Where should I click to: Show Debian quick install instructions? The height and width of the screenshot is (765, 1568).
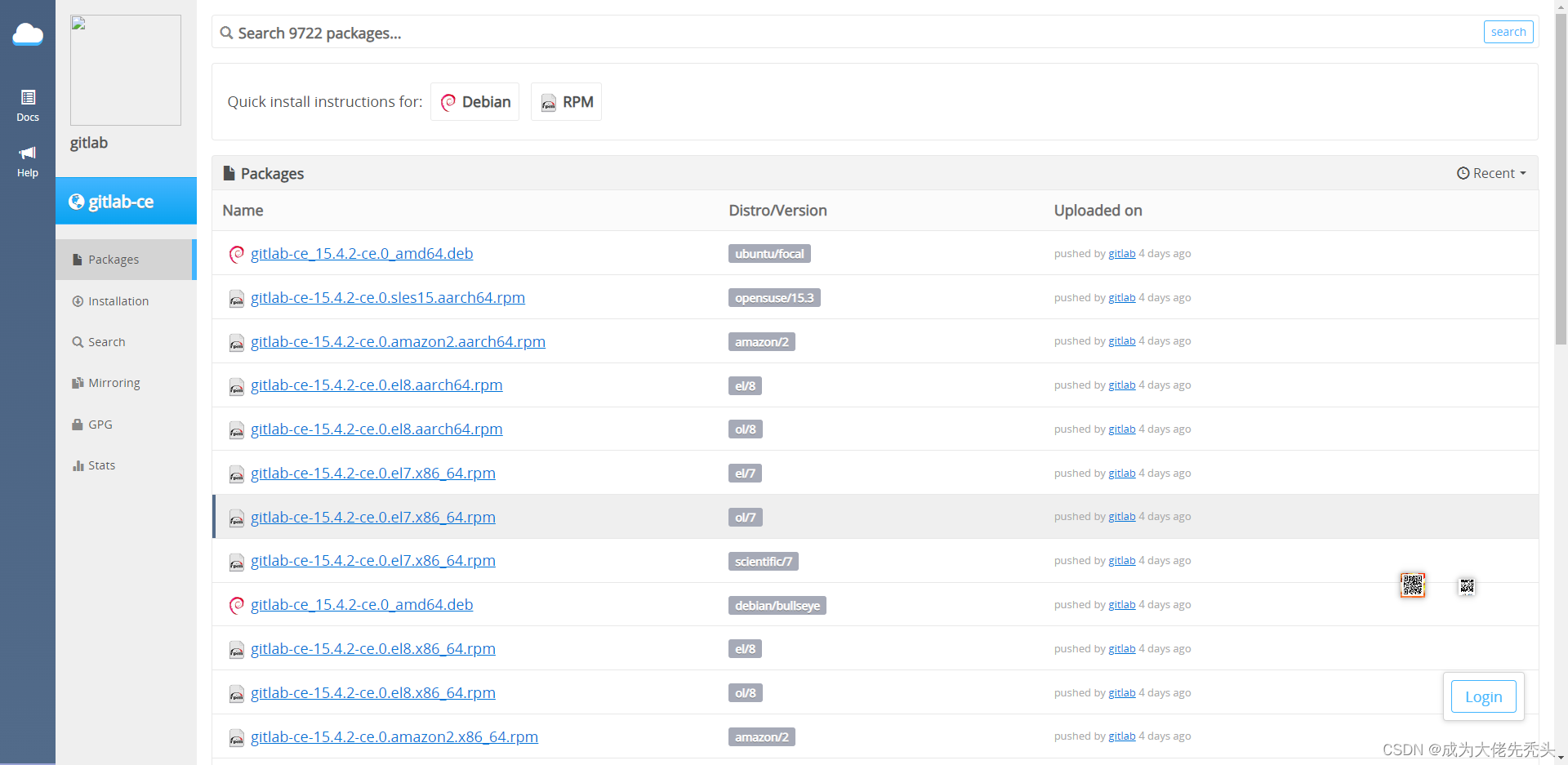[x=474, y=102]
